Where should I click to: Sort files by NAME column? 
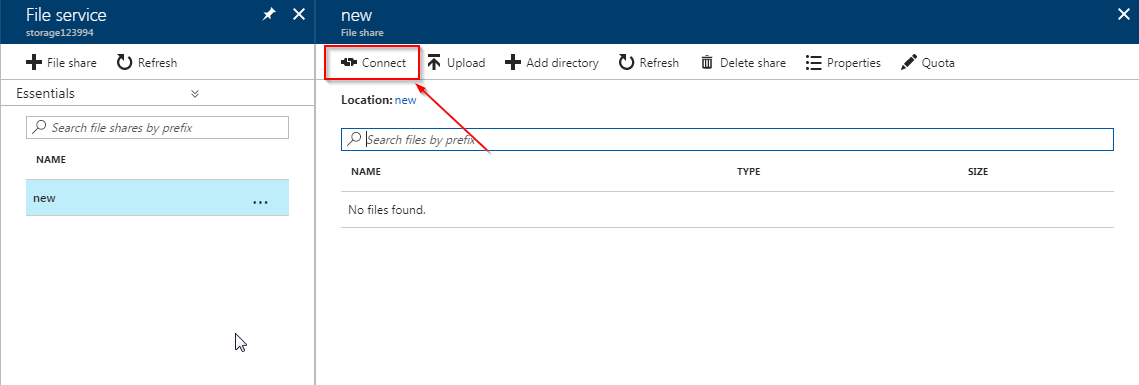tap(366, 172)
